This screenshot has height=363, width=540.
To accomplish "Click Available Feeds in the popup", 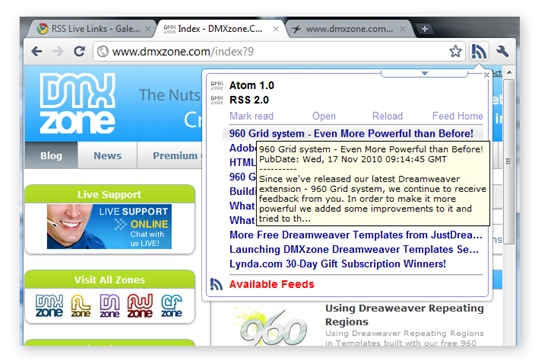I will coord(272,284).
